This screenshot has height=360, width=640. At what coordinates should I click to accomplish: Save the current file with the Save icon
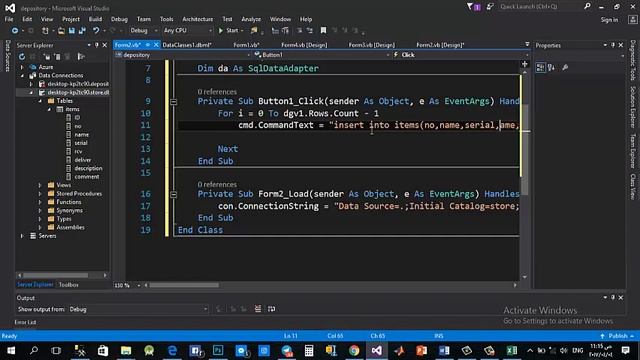(71, 31)
